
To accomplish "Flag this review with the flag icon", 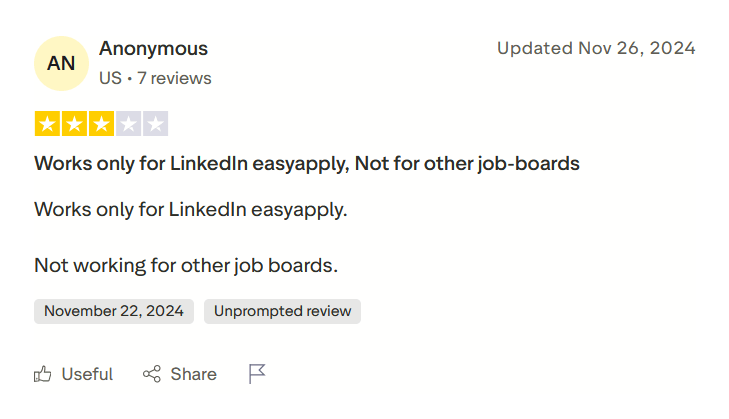I will tap(257, 374).
